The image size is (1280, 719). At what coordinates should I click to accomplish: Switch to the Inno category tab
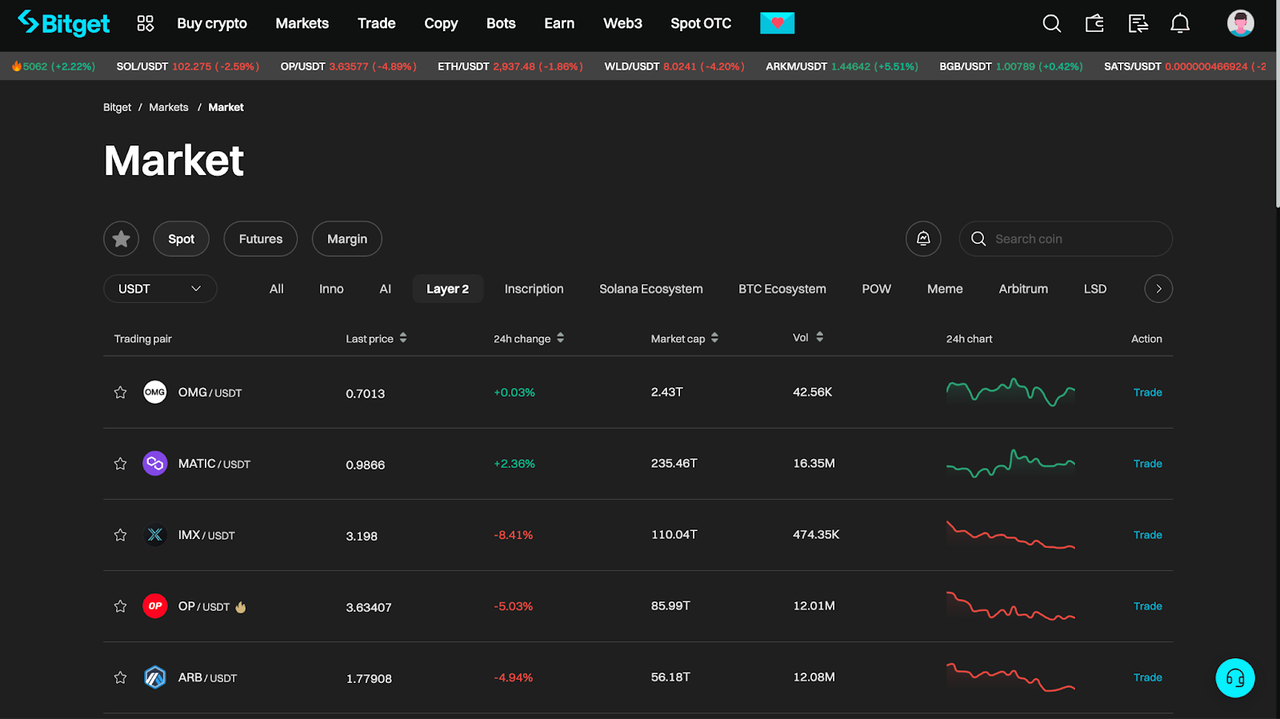(x=331, y=289)
